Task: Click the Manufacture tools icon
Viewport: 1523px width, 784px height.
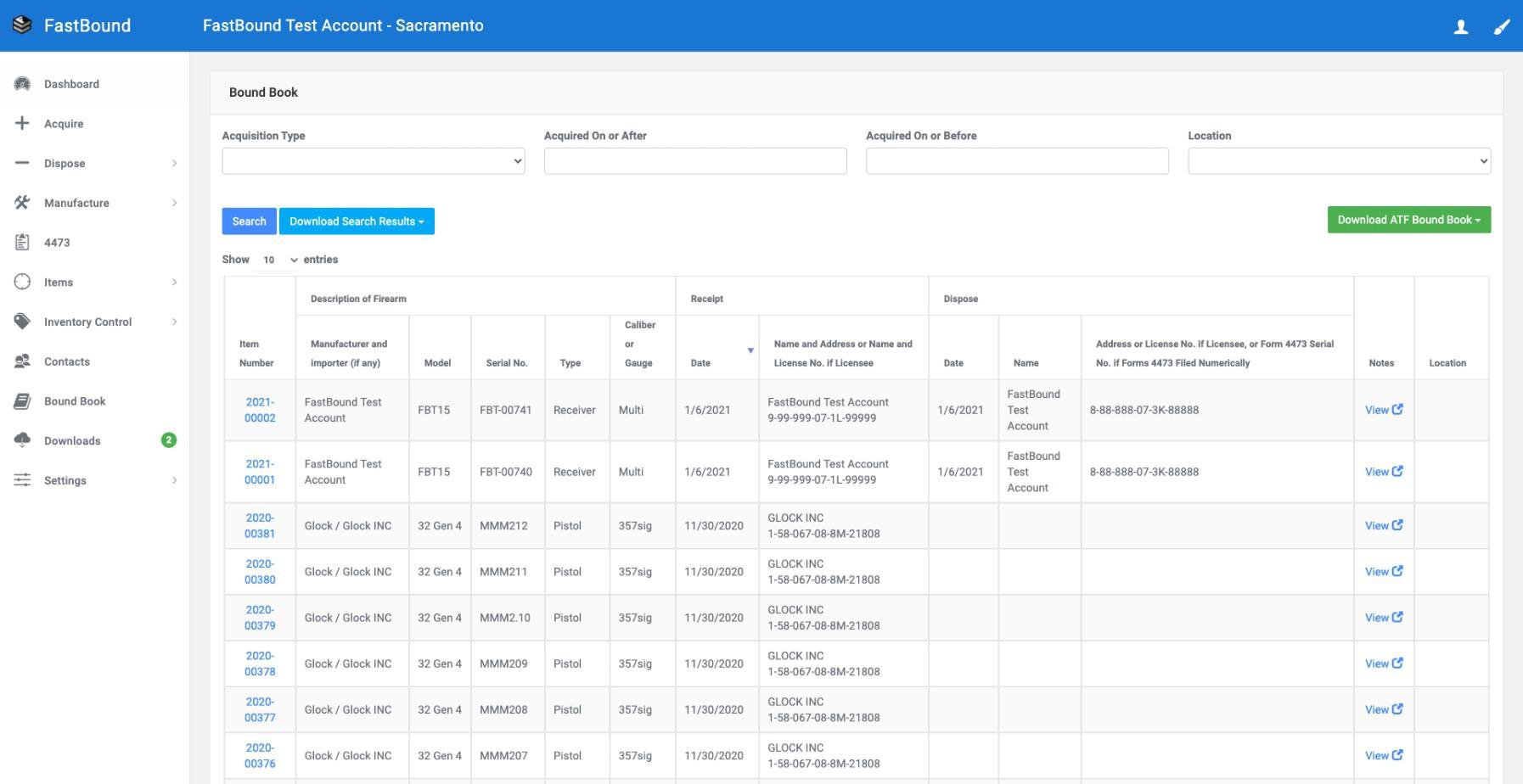Action: pyautogui.click(x=22, y=203)
